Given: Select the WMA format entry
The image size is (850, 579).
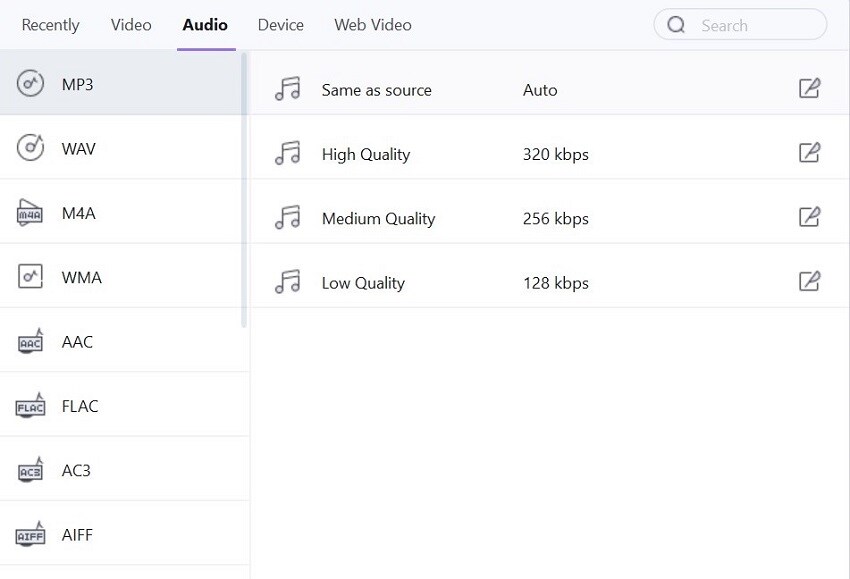Looking at the screenshot, I should tap(81, 277).
